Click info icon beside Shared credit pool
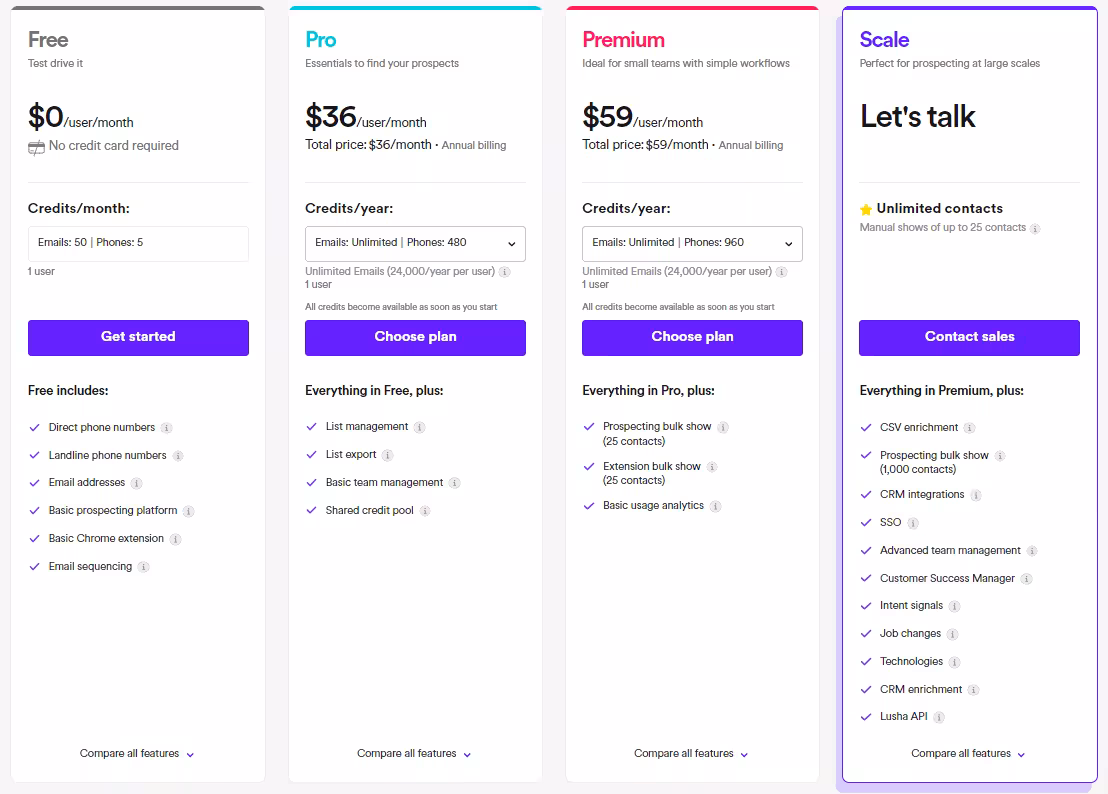 pyautogui.click(x=425, y=511)
